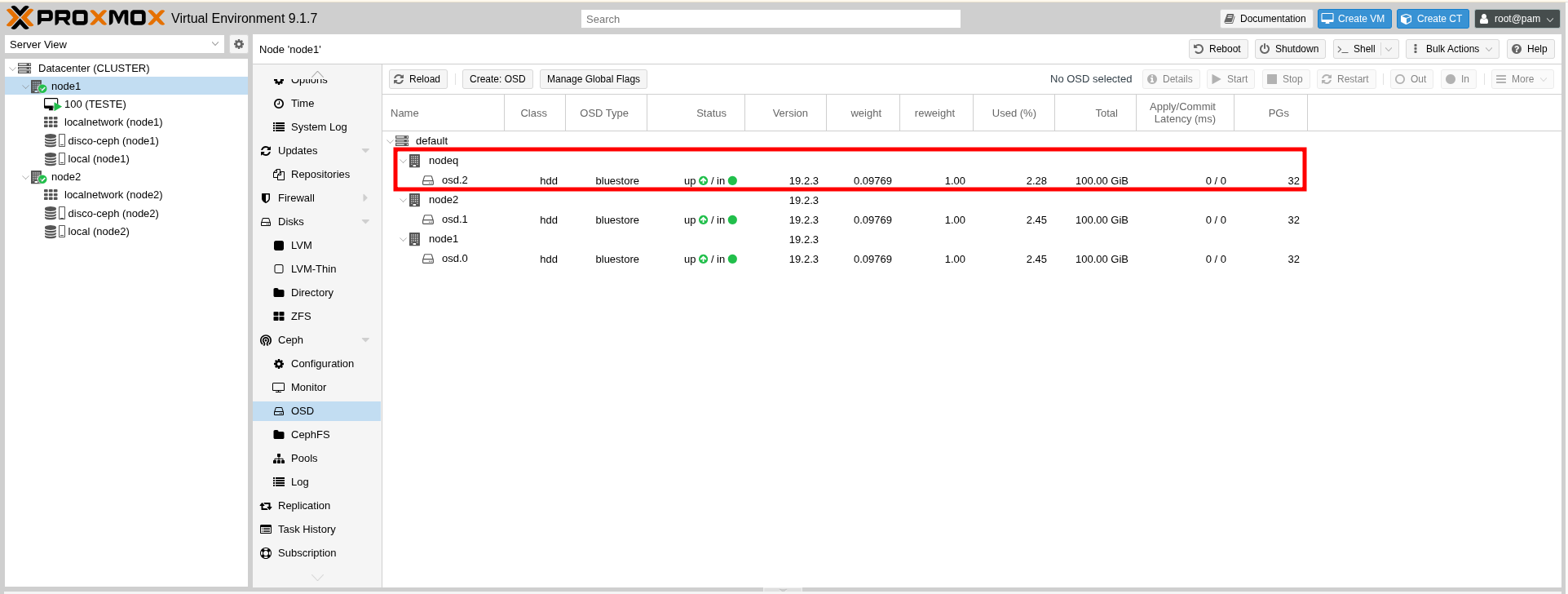1568x594 pixels.
Task: Open the Monitor menu item under Ceph
Action: 308,388
